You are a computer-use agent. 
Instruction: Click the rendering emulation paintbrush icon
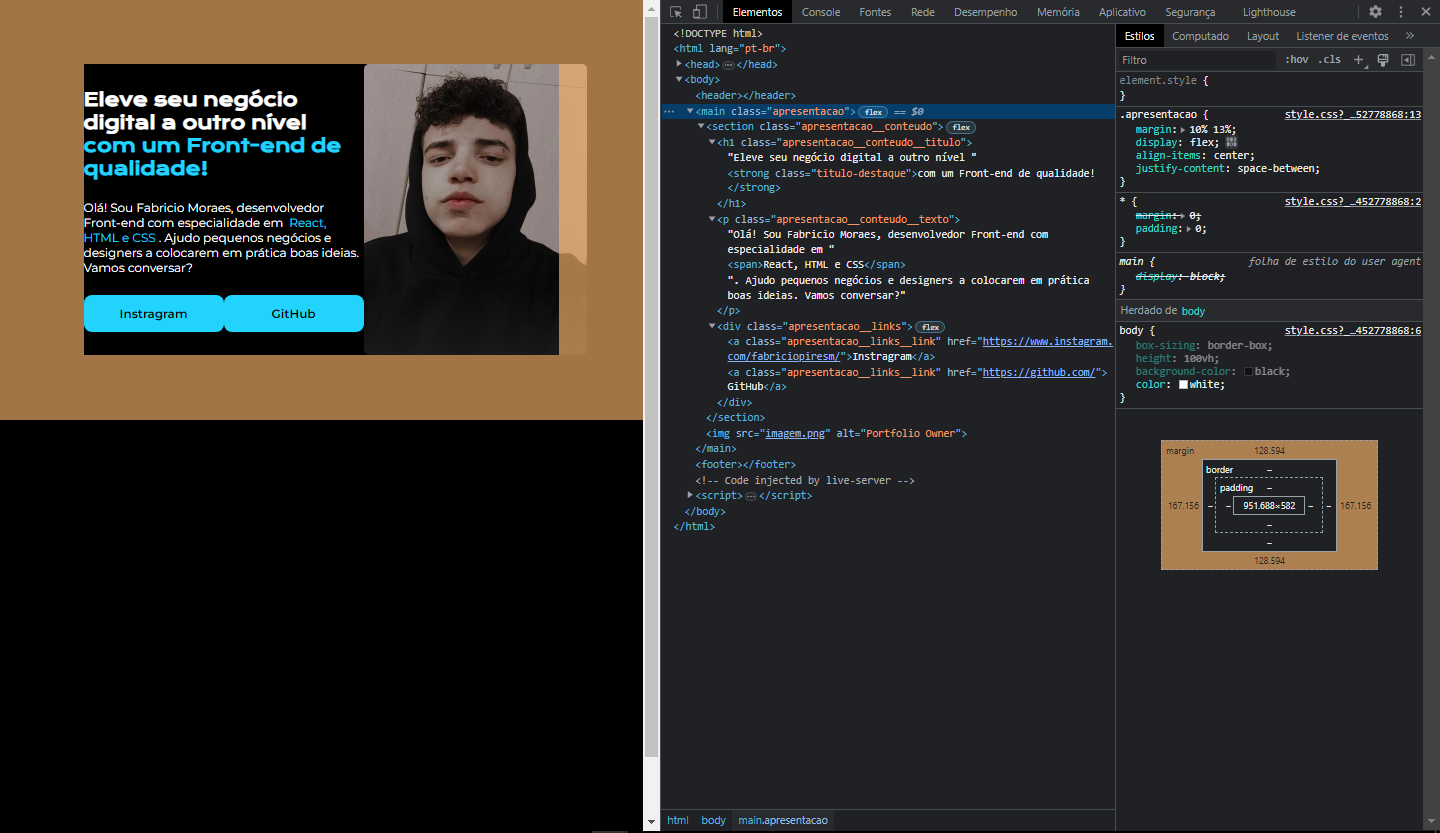[x=1383, y=60]
